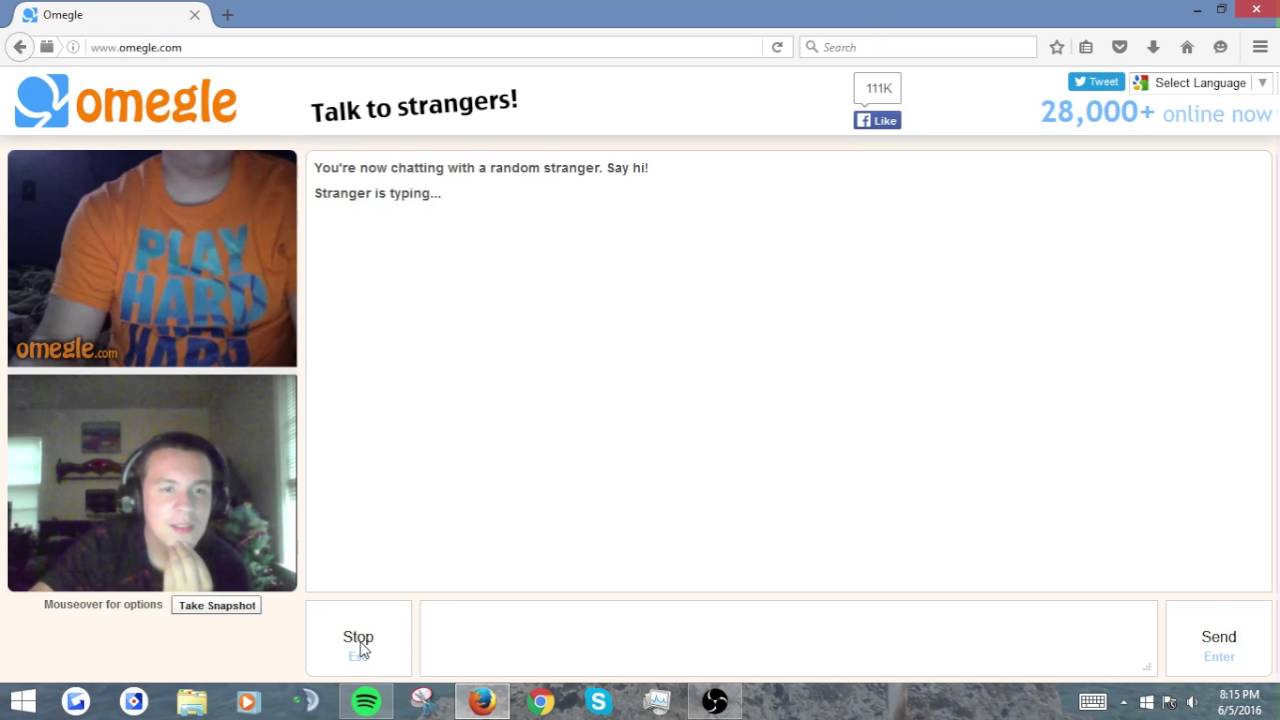Screen dimensions: 1280x720
Task: Open the bookmarks list icon
Action: (1086, 47)
